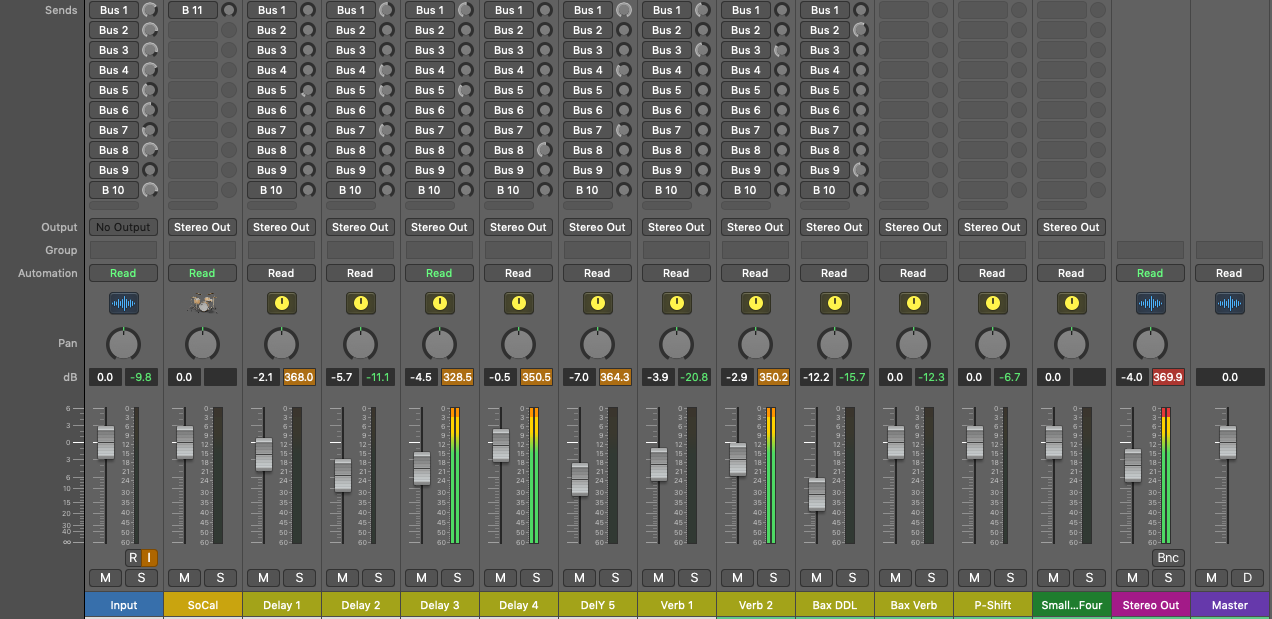
Task: Open the No Output selector on the Input channel
Action: pos(123,227)
